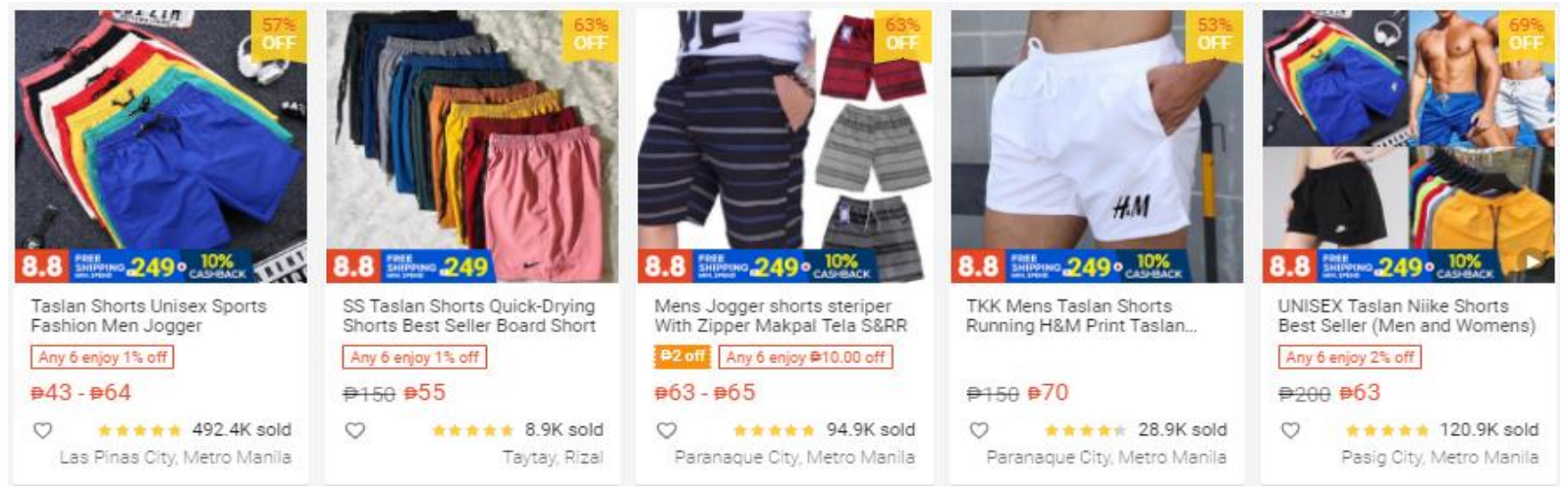Click heart icon on SS Taslan Shorts card

[354, 430]
